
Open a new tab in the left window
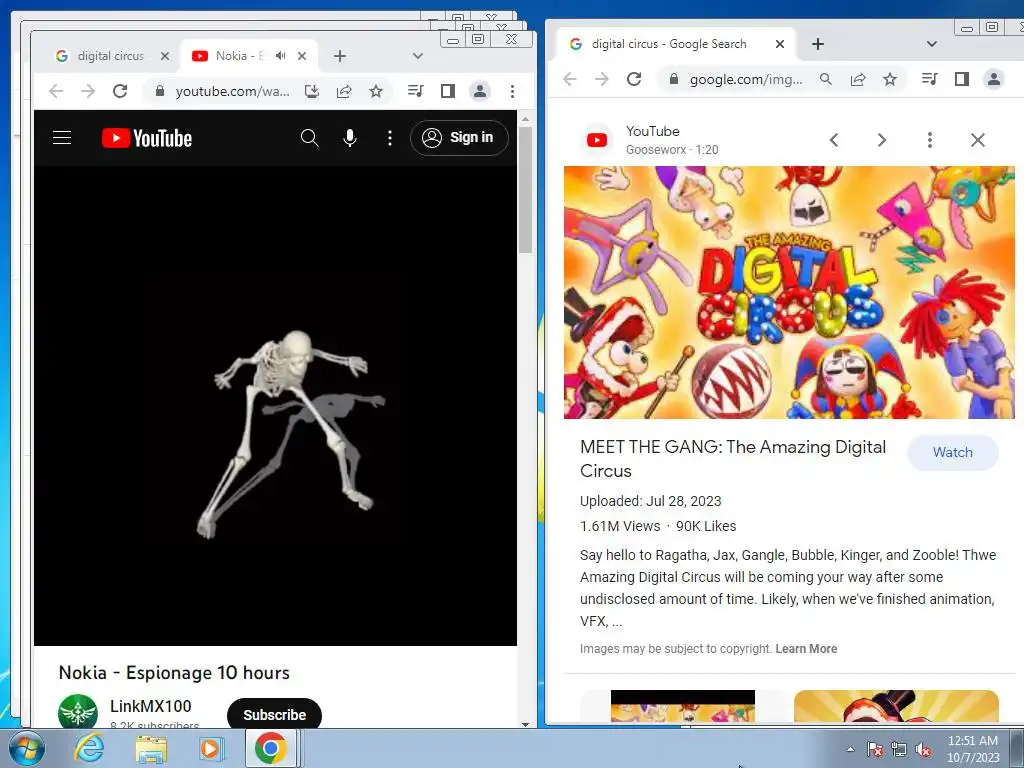340,56
